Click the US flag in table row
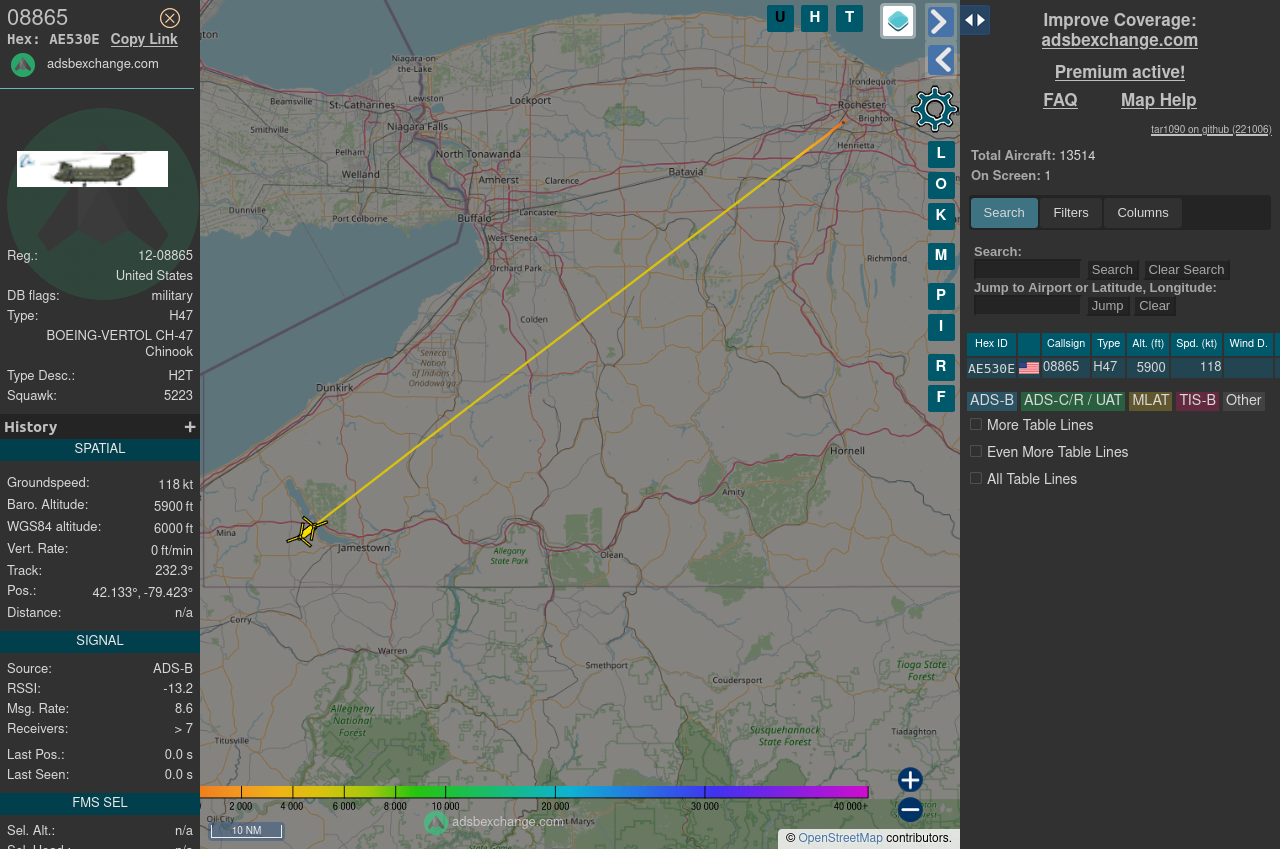The image size is (1280, 849). [1029, 368]
